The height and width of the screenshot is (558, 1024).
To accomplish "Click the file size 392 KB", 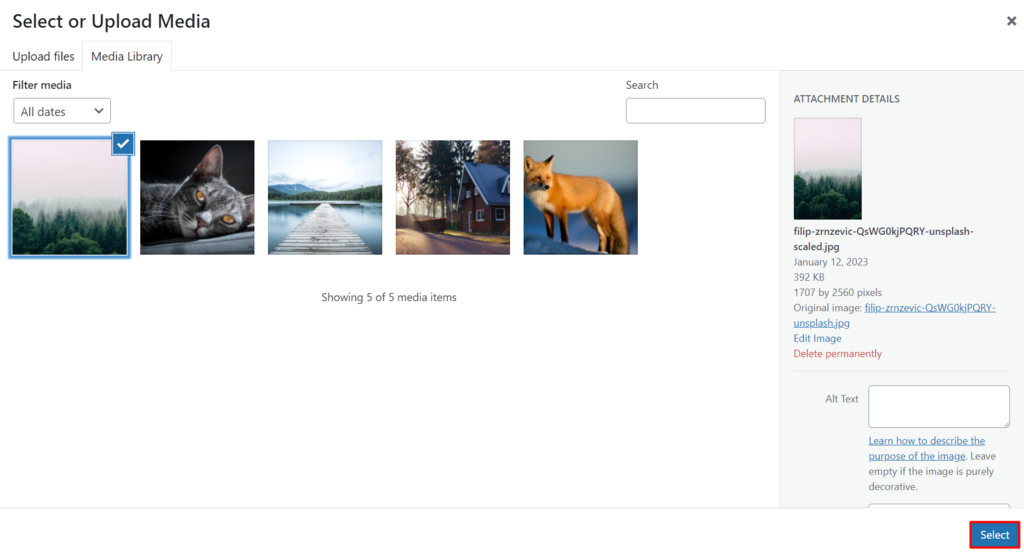I will pyautogui.click(x=808, y=277).
